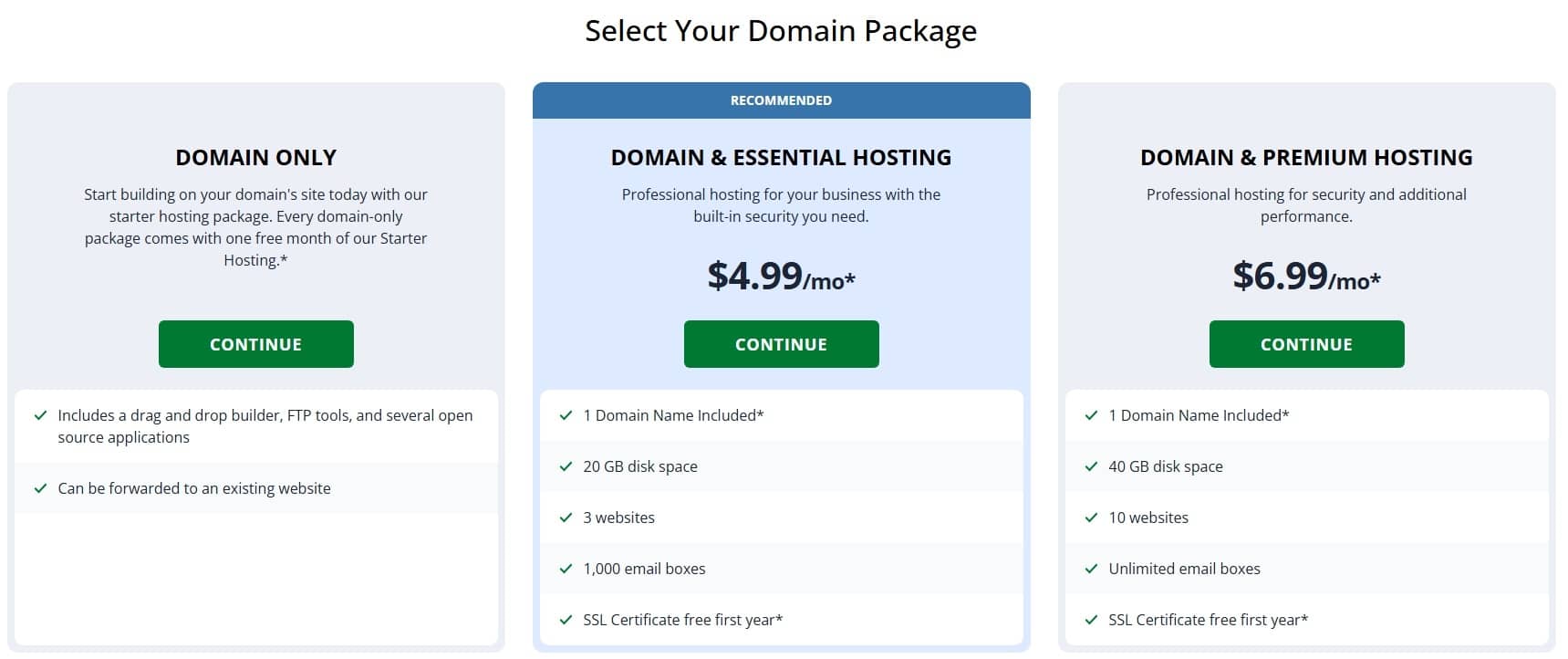The width and height of the screenshot is (1568, 659).
Task: Click the checkmark beside '40 GB disk space'
Action: click(x=1090, y=466)
